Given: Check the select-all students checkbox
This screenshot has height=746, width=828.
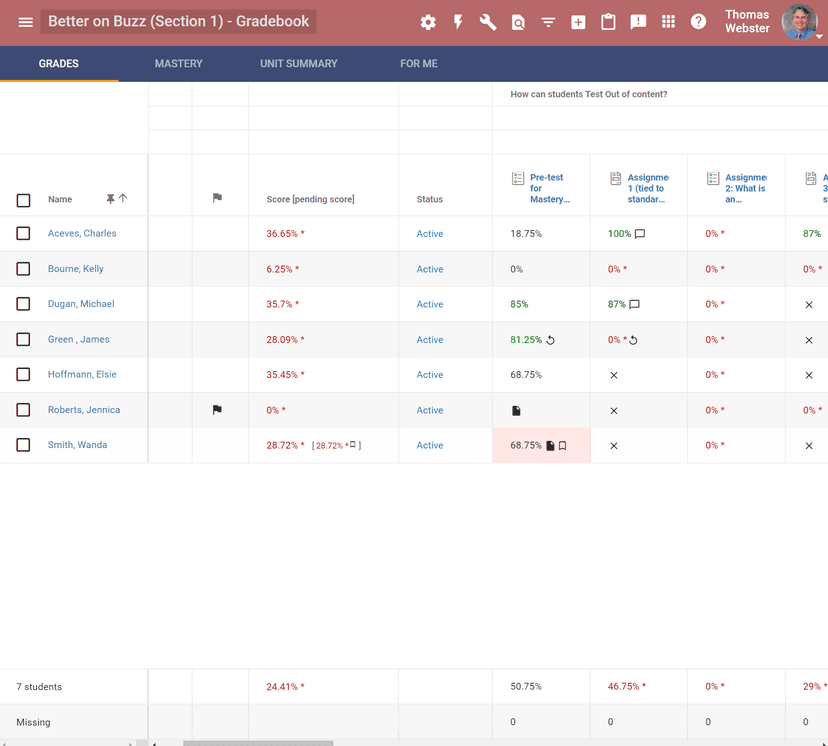Looking at the screenshot, I should [x=23, y=199].
